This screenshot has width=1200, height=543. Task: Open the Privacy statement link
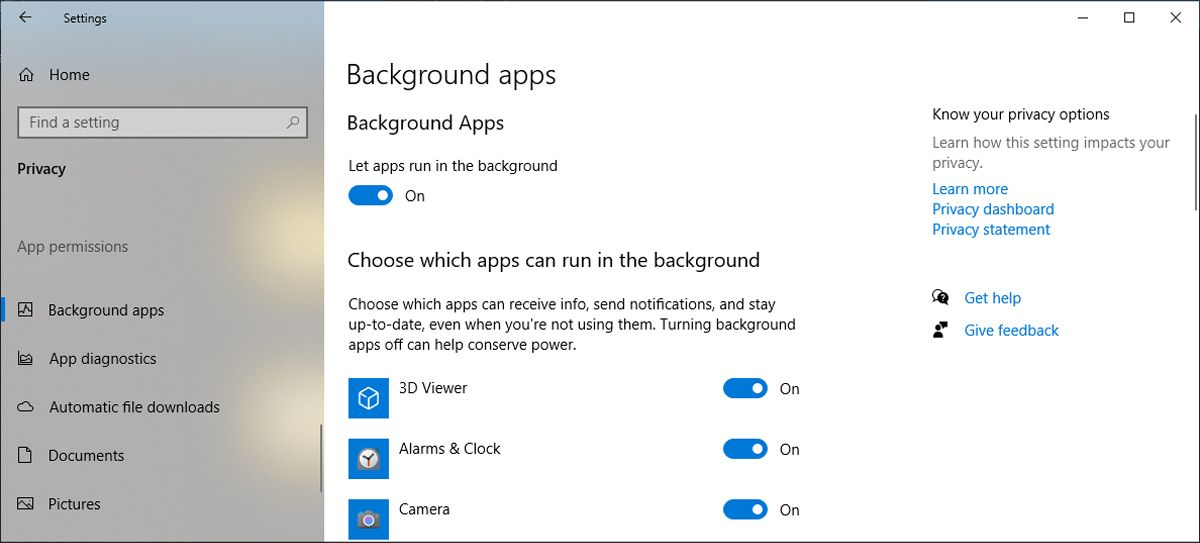tap(991, 229)
